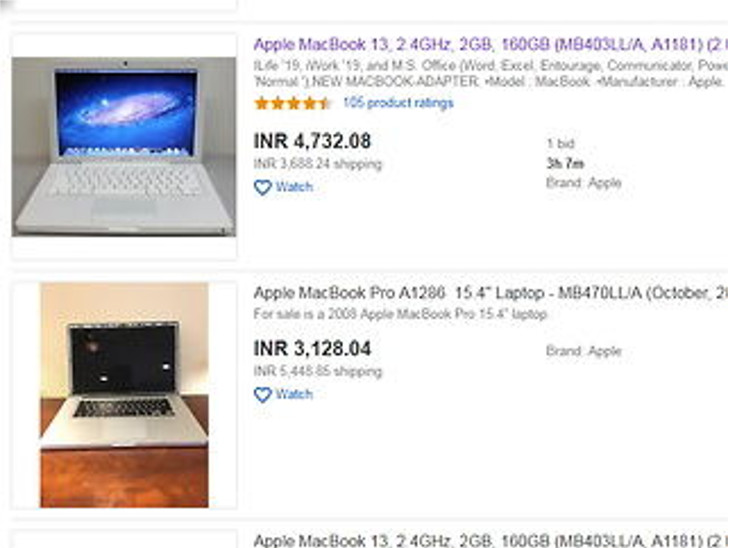Open the Apple MacBook Pro A1286 listing title
730x548 pixels.
[x=491, y=293]
